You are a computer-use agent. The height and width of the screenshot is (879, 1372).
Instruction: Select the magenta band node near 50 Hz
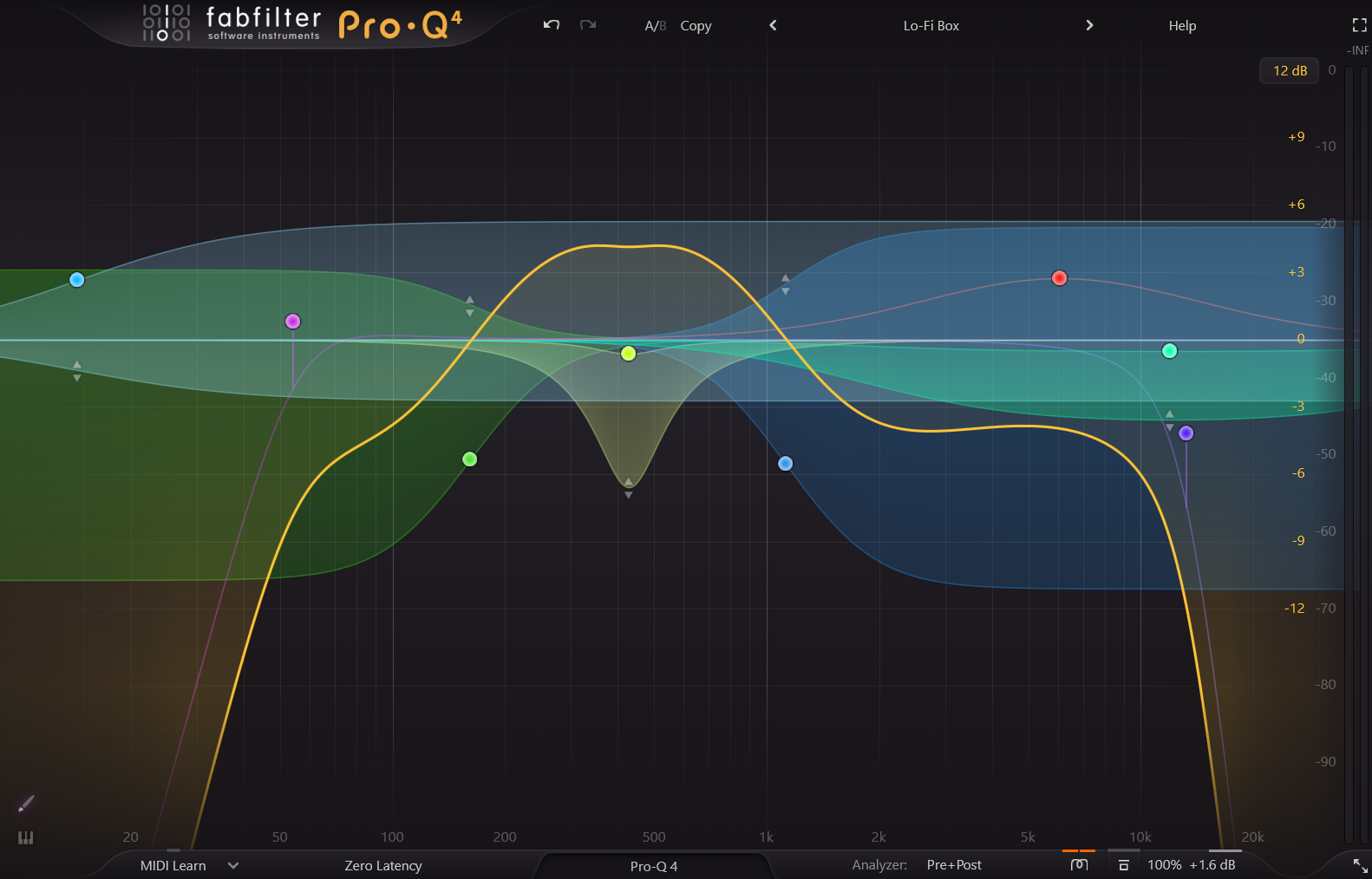click(293, 322)
